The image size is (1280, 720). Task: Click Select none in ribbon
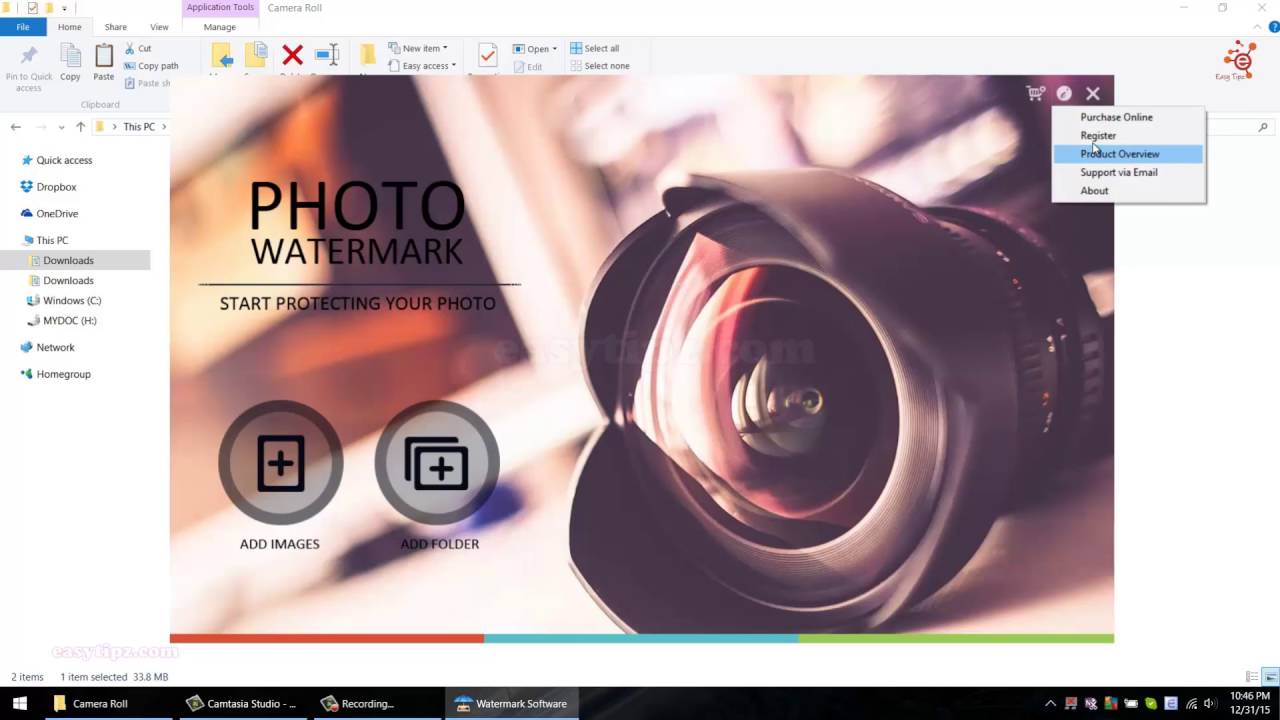(x=600, y=66)
